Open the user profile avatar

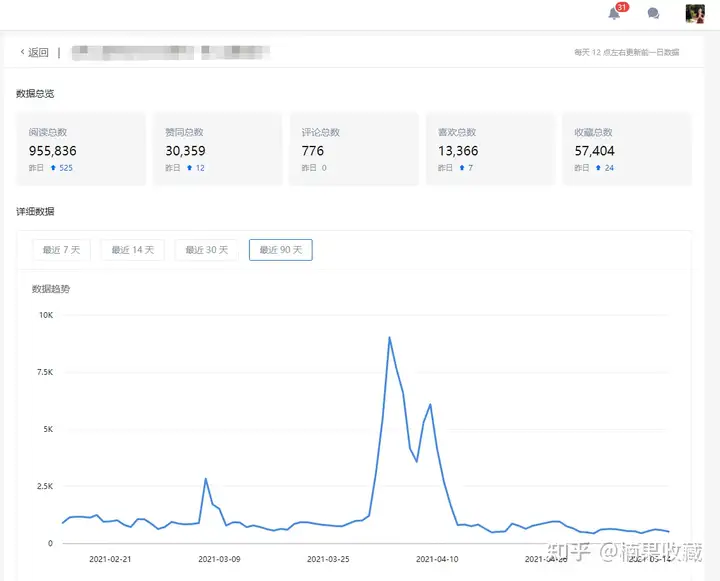[x=695, y=14]
